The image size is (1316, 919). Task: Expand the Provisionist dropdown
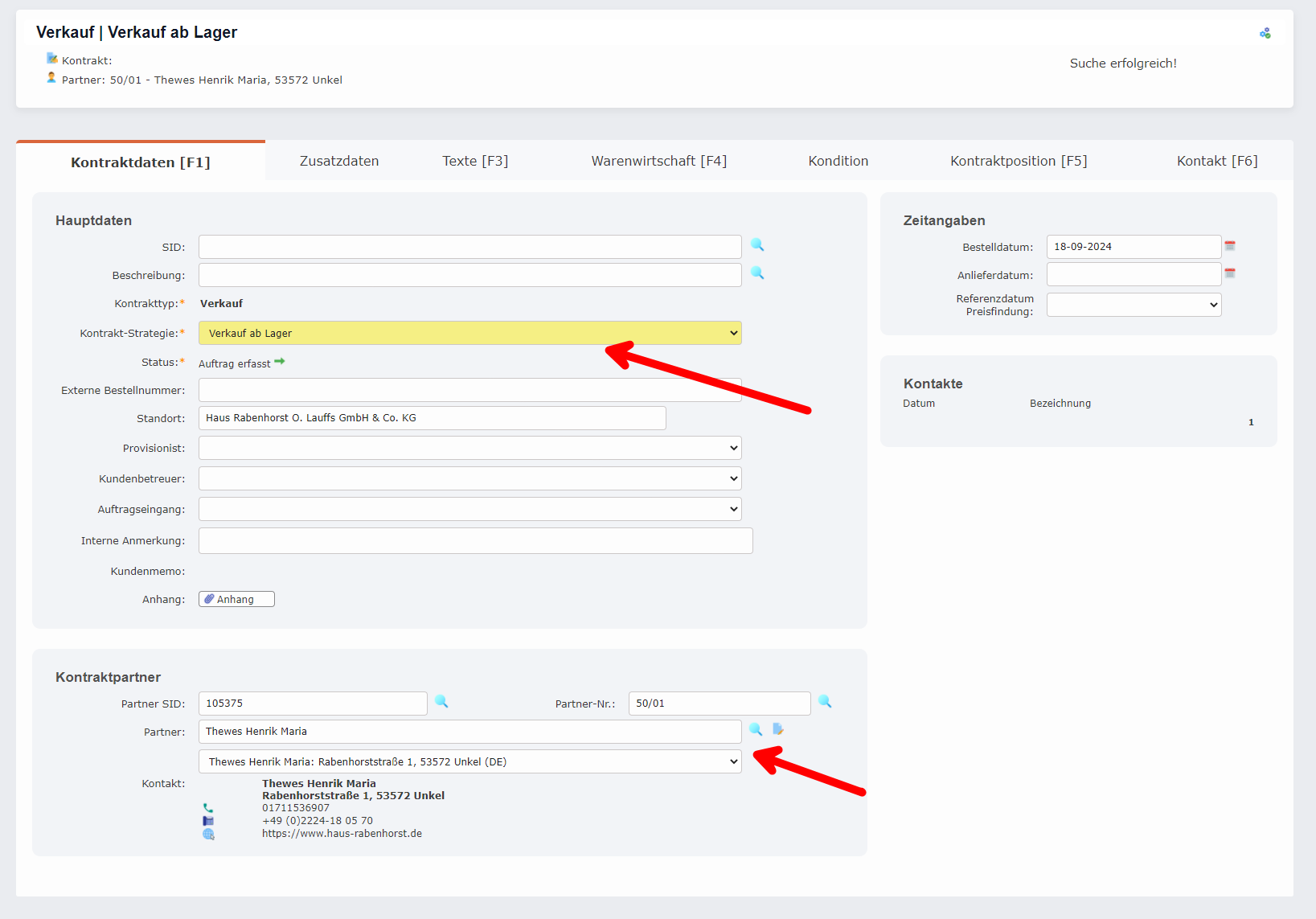click(469, 448)
